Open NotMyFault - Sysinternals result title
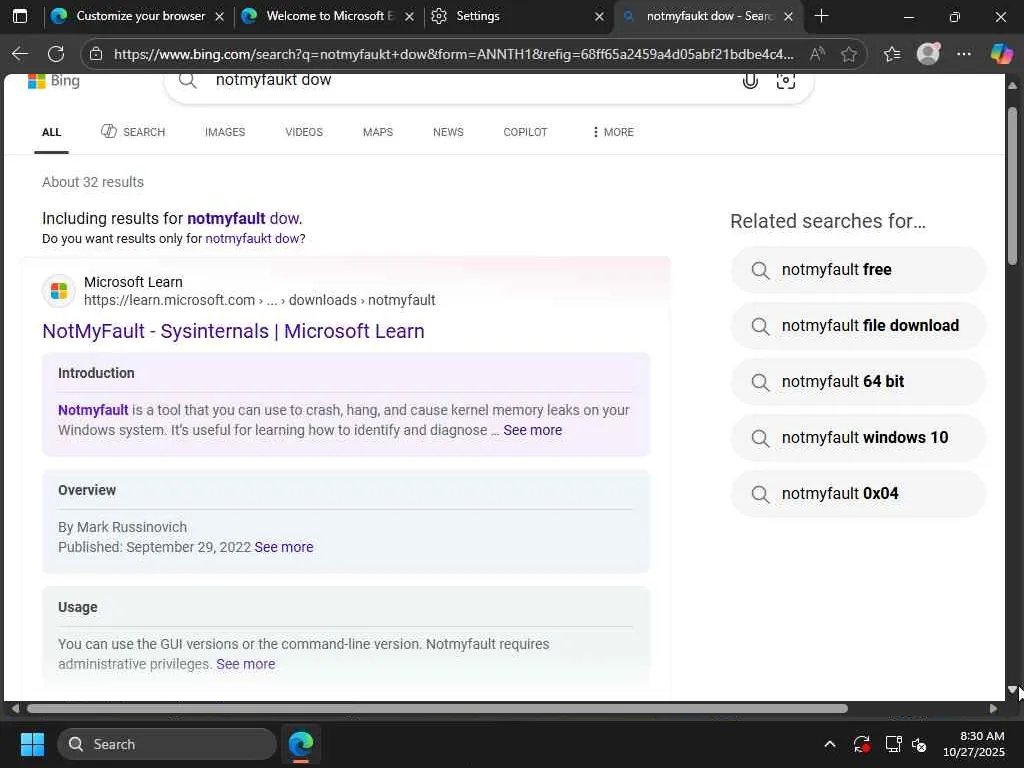This screenshot has height=768, width=1024. 233,331
